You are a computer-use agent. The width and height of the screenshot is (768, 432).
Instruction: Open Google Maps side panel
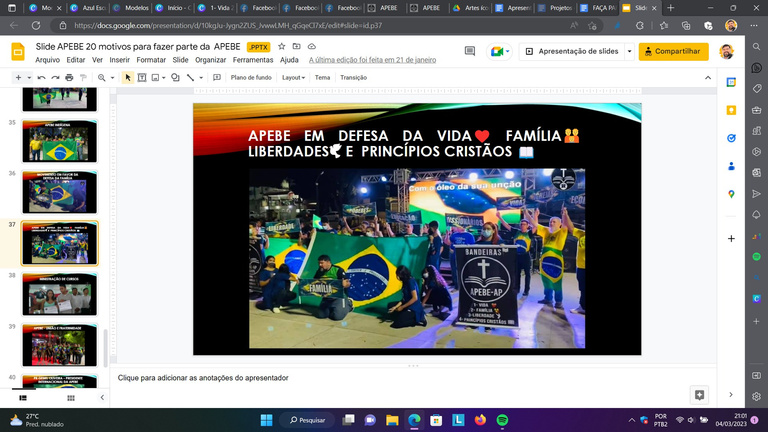tap(731, 194)
